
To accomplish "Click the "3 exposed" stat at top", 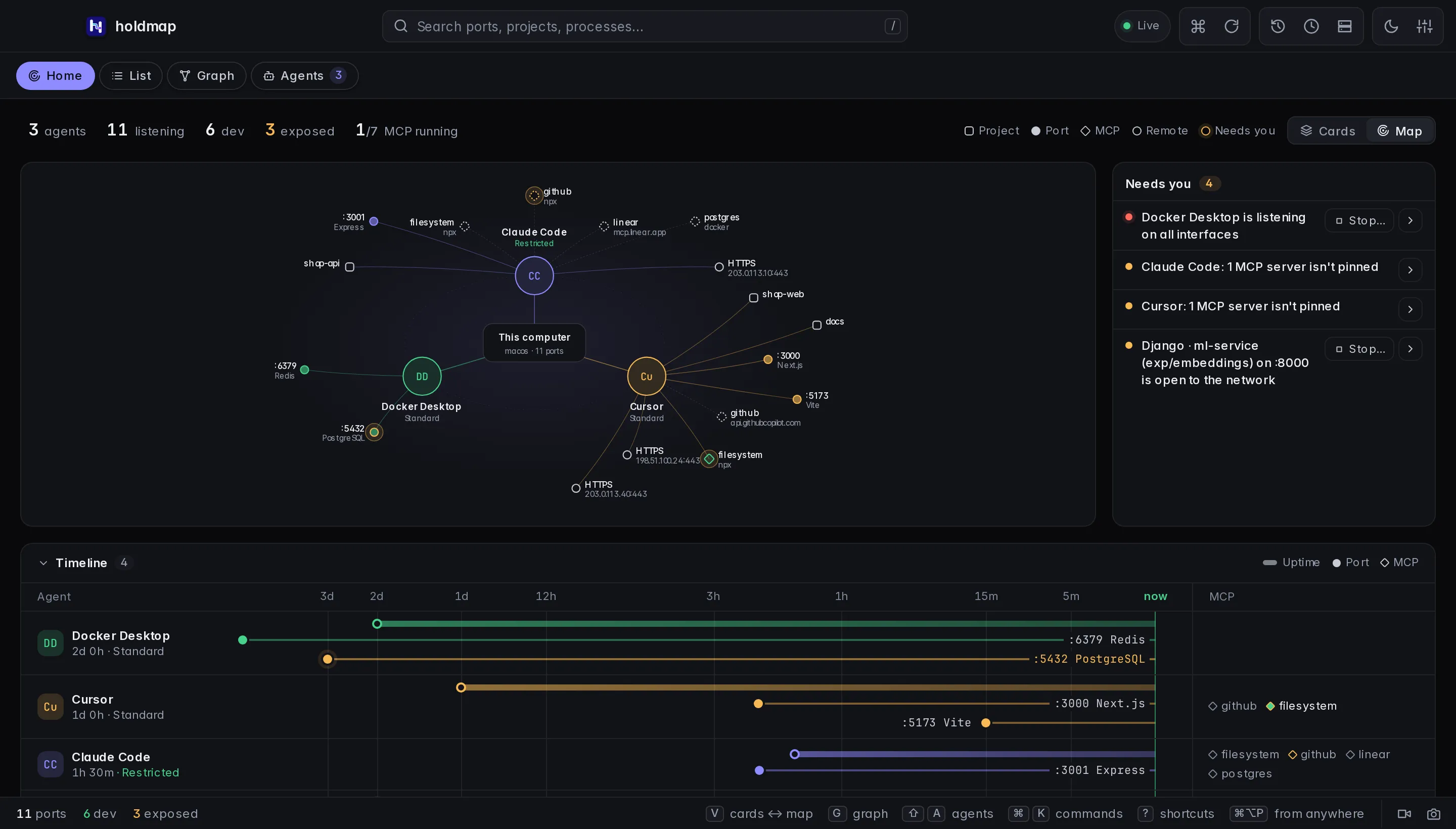I will pos(299,130).
